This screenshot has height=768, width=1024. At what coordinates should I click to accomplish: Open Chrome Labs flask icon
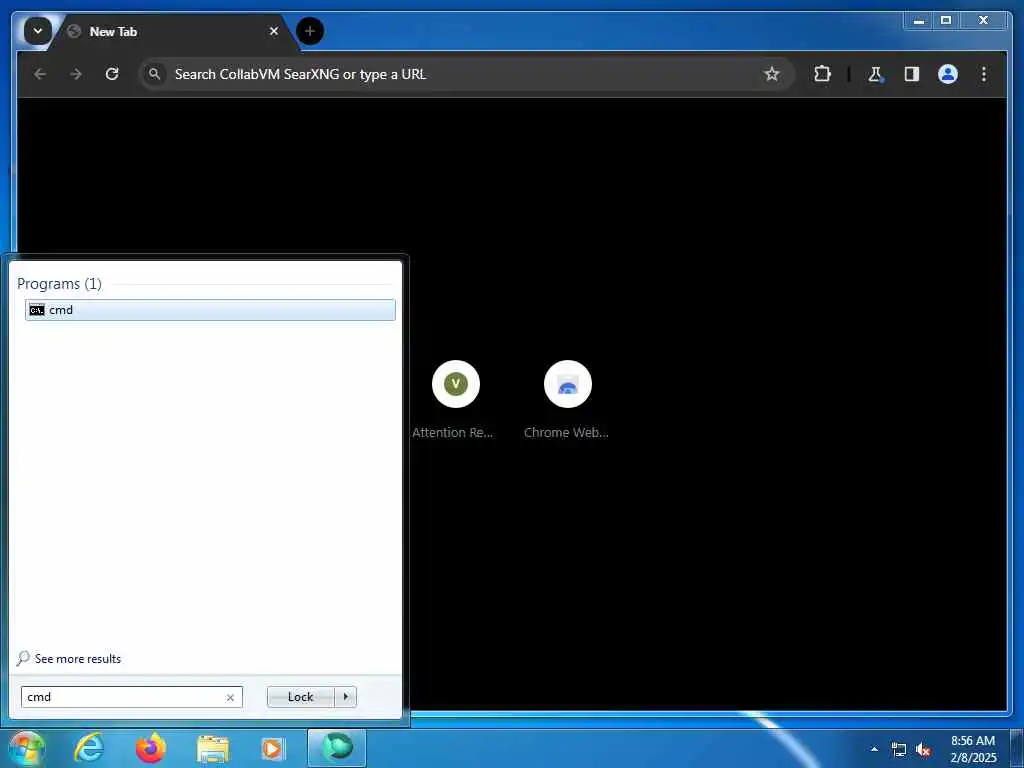pos(876,74)
